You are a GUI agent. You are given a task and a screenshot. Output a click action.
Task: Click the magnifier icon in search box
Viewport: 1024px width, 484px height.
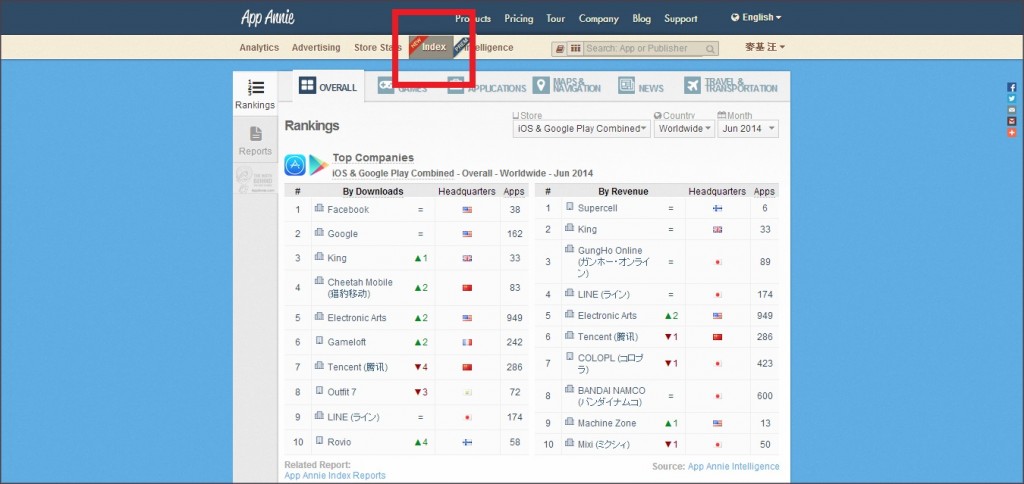coord(710,48)
